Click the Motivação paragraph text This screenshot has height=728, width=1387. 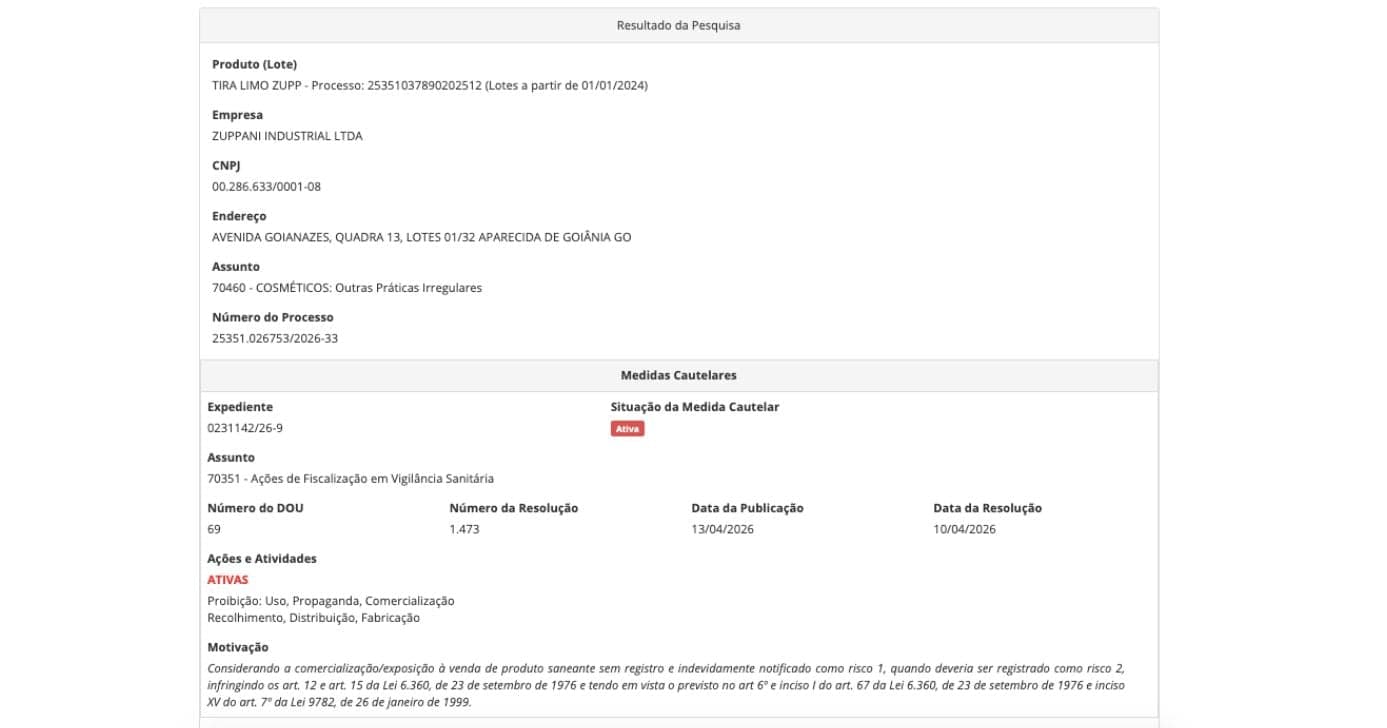(x=666, y=685)
